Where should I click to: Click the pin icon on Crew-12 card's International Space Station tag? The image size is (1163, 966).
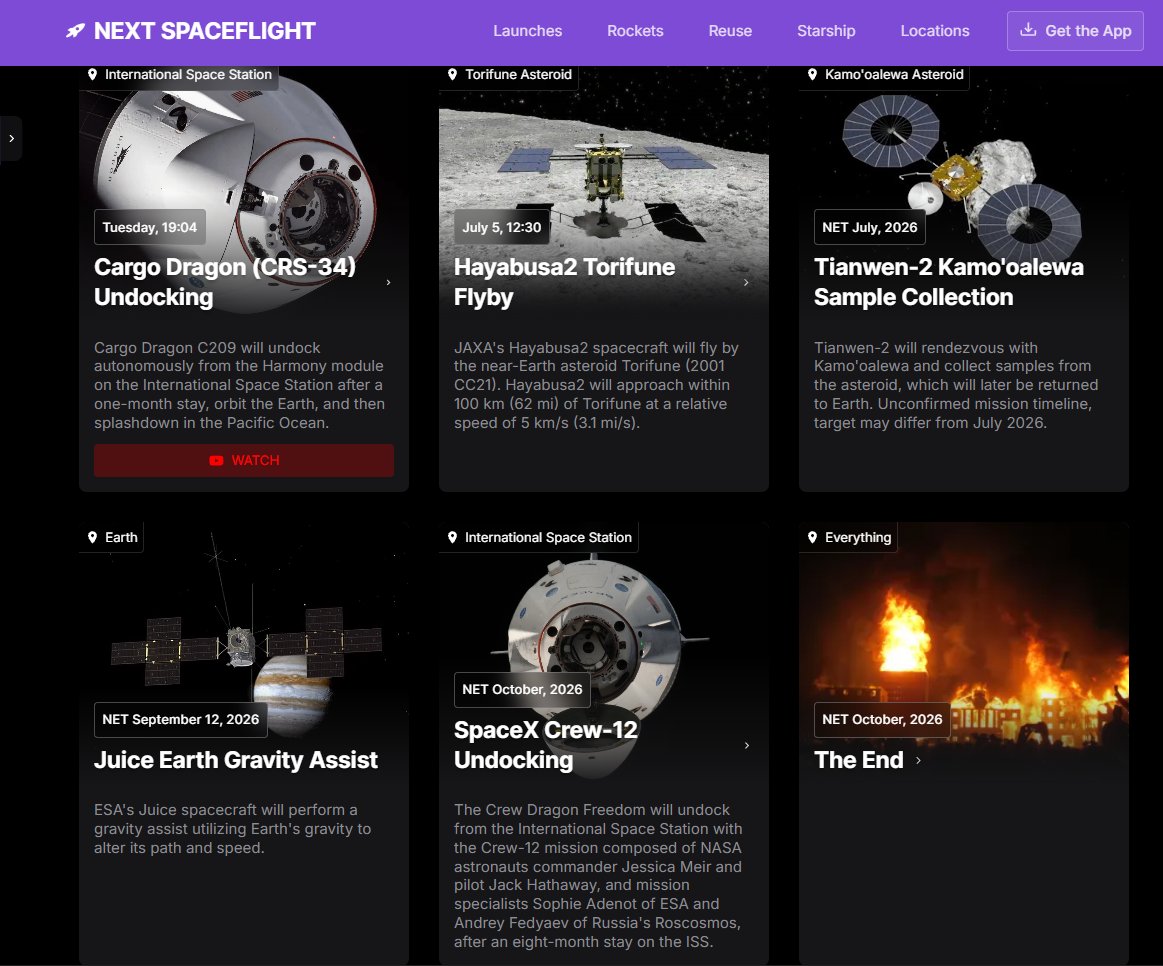452,537
